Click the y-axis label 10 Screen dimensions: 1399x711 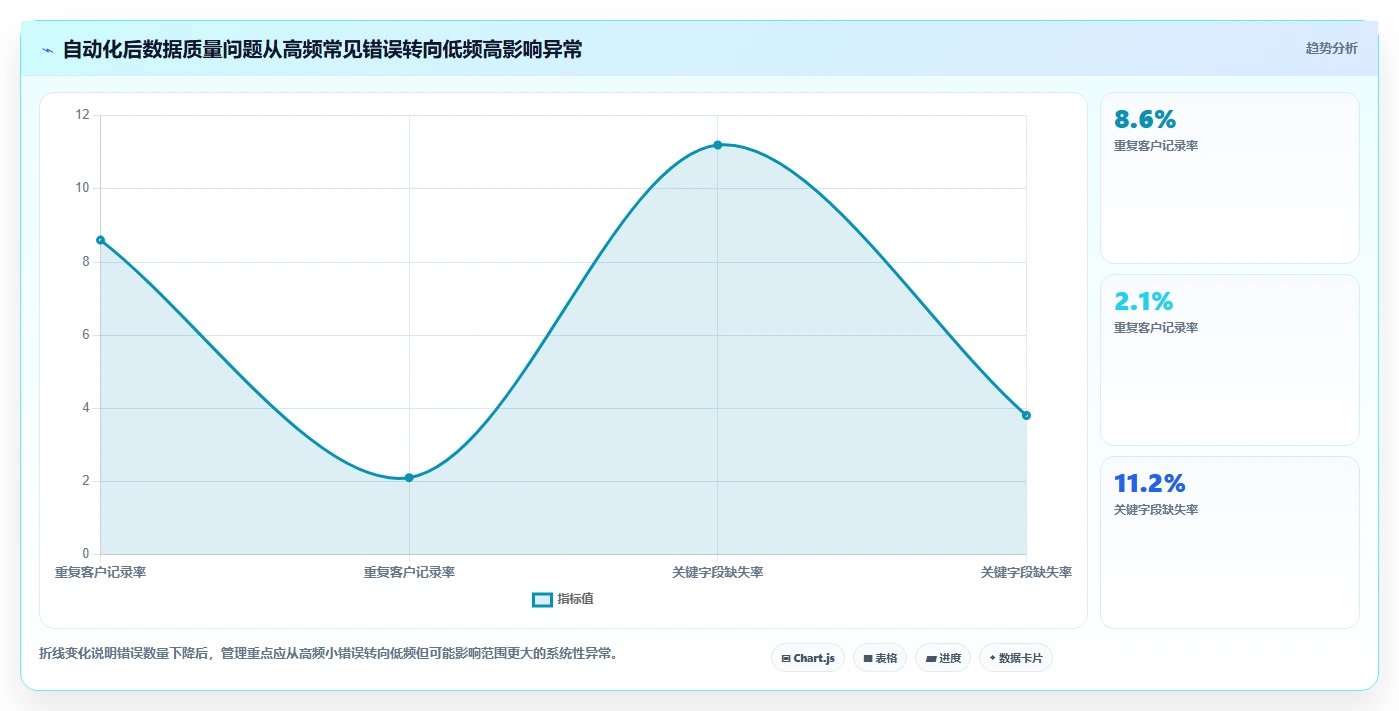pos(83,188)
